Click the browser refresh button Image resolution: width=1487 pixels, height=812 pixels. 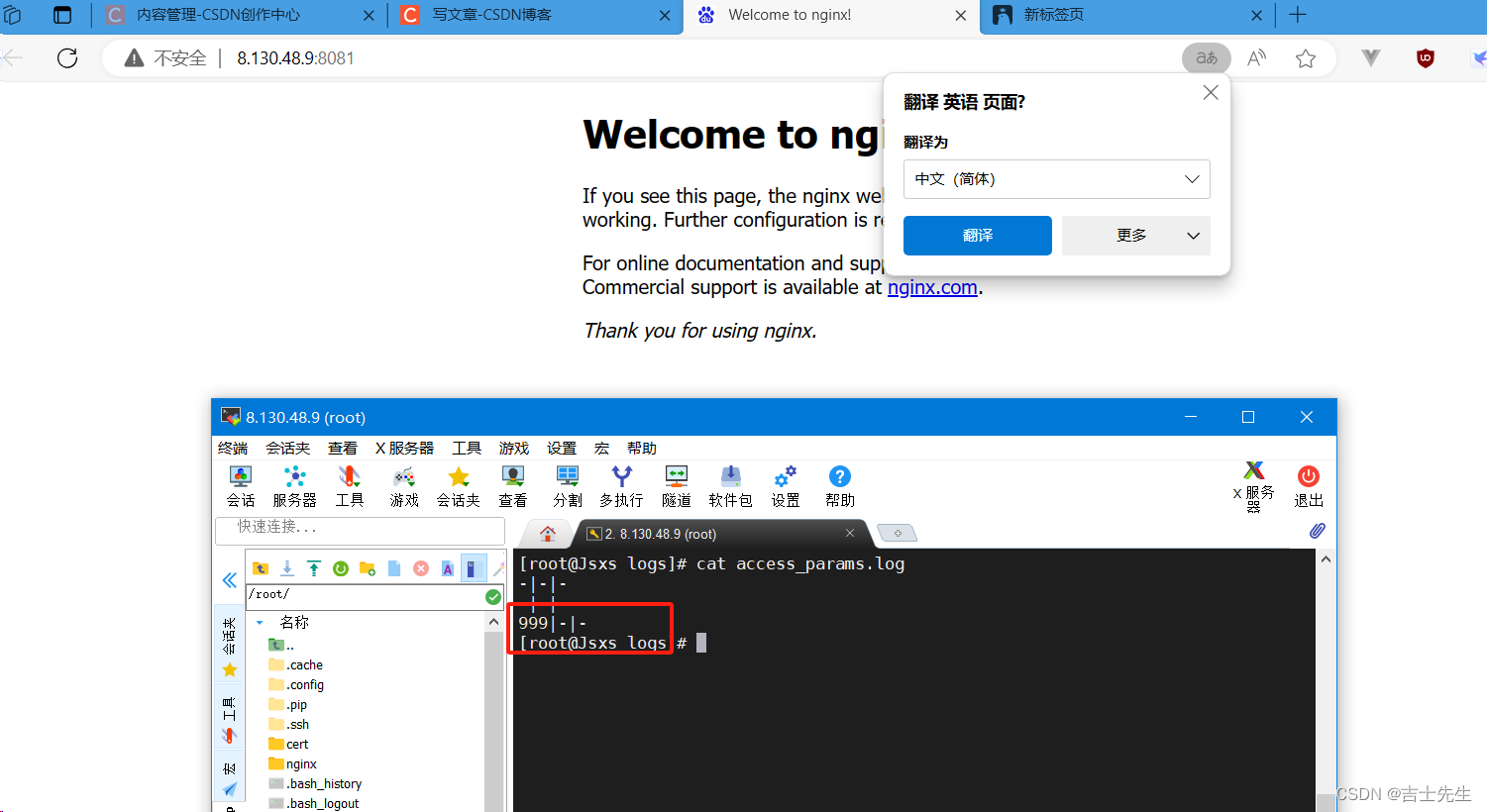[67, 58]
